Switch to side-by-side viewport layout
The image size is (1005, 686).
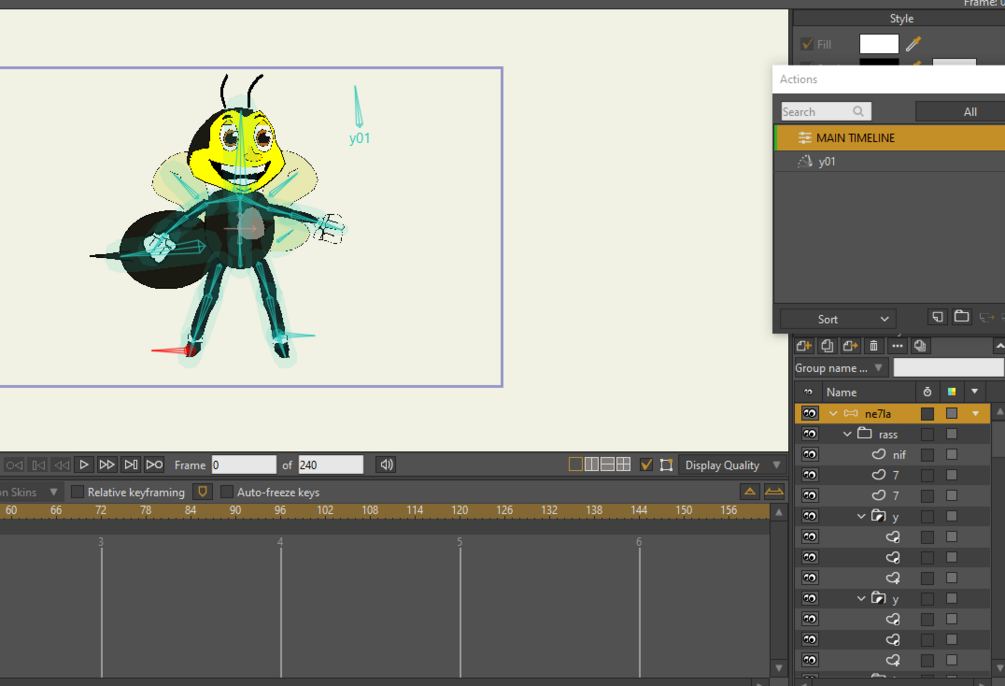click(592, 464)
